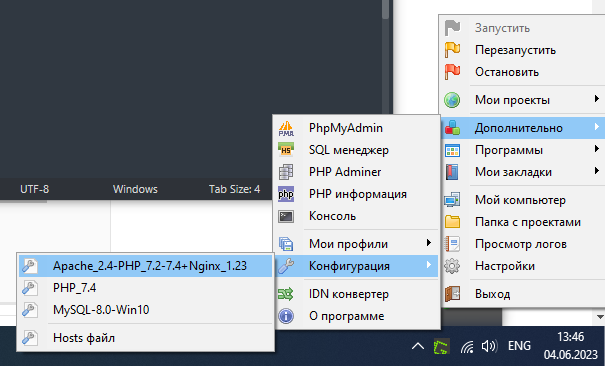Open Apache_2.4-PHP_7.2-7.4+Nginx_1.23 config entry
605x366 pixels.
(146, 266)
